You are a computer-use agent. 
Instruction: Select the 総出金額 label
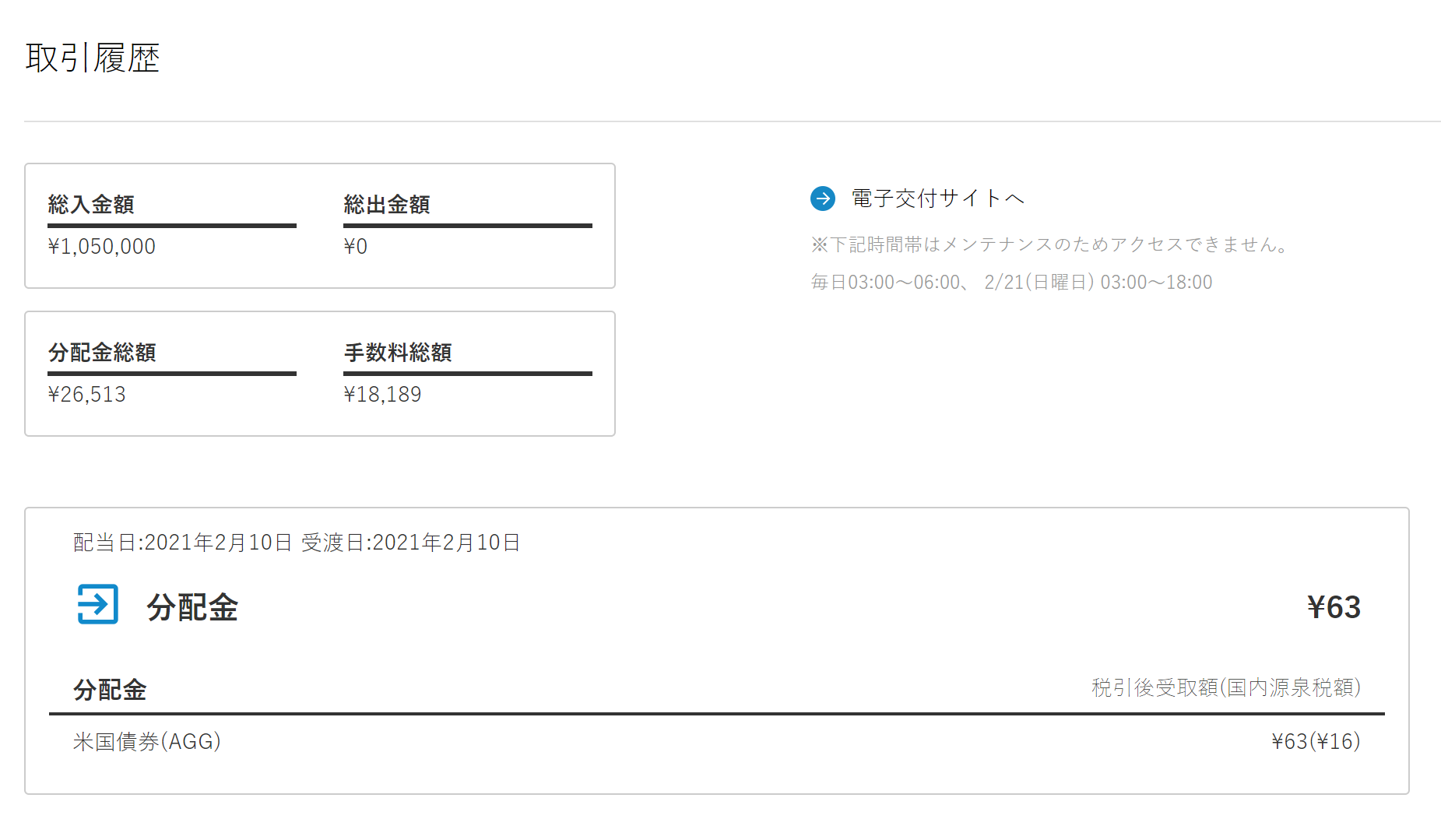pyautogui.click(x=387, y=205)
